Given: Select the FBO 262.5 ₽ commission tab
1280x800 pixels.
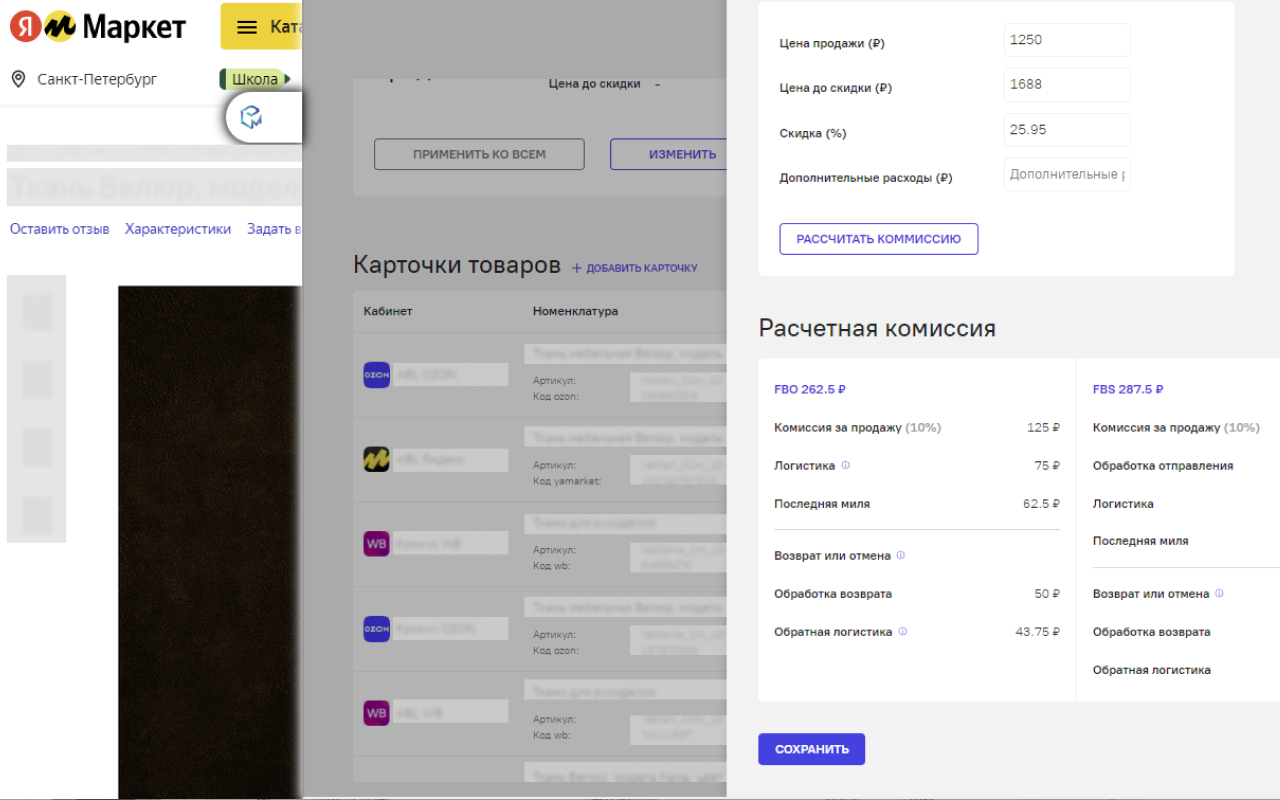Looking at the screenshot, I should 810,389.
